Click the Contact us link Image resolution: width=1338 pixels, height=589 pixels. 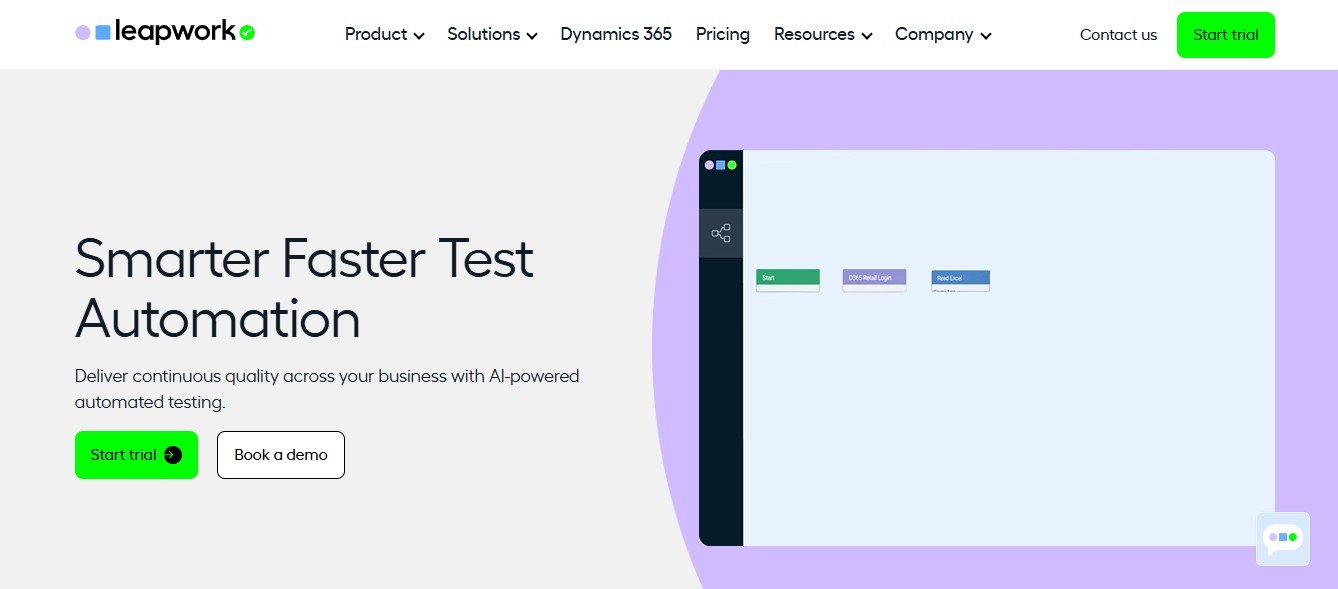pos(1118,35)
